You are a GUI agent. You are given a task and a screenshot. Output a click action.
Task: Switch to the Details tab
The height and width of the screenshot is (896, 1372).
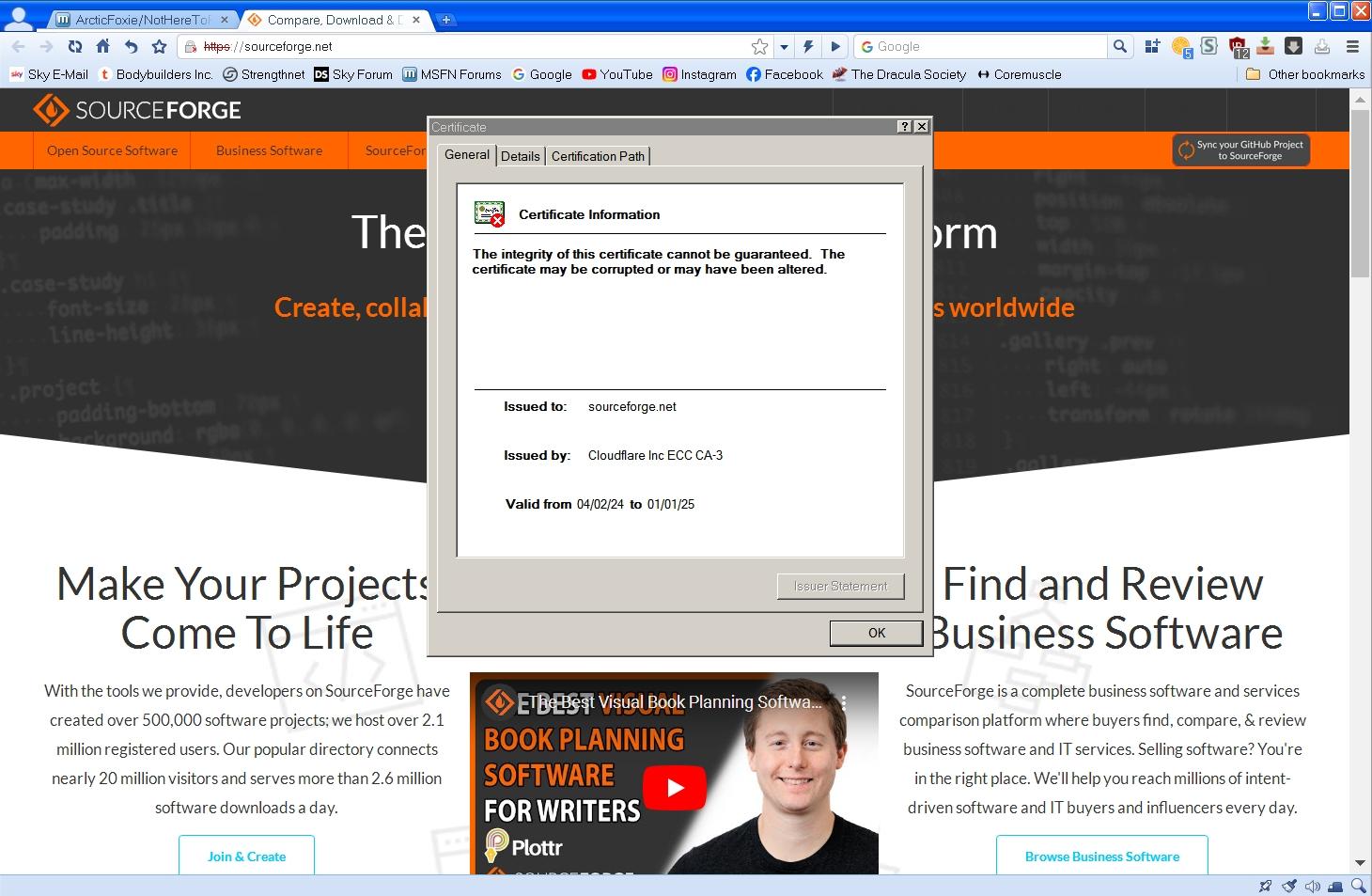(521, 156)
